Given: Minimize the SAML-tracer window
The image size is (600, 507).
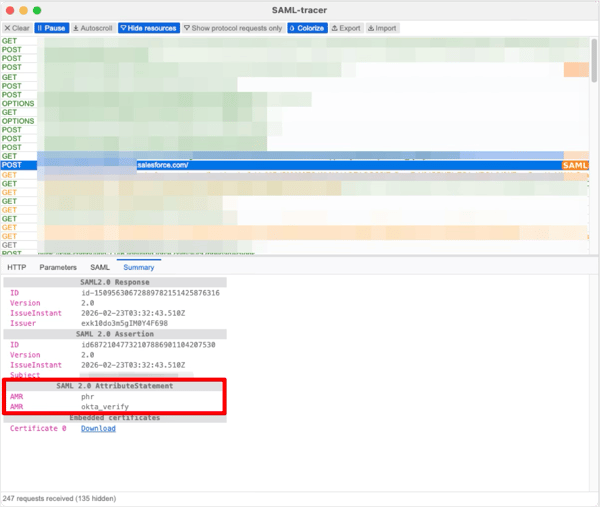Looking at the screenshot, I should click(x=24, y=10).
